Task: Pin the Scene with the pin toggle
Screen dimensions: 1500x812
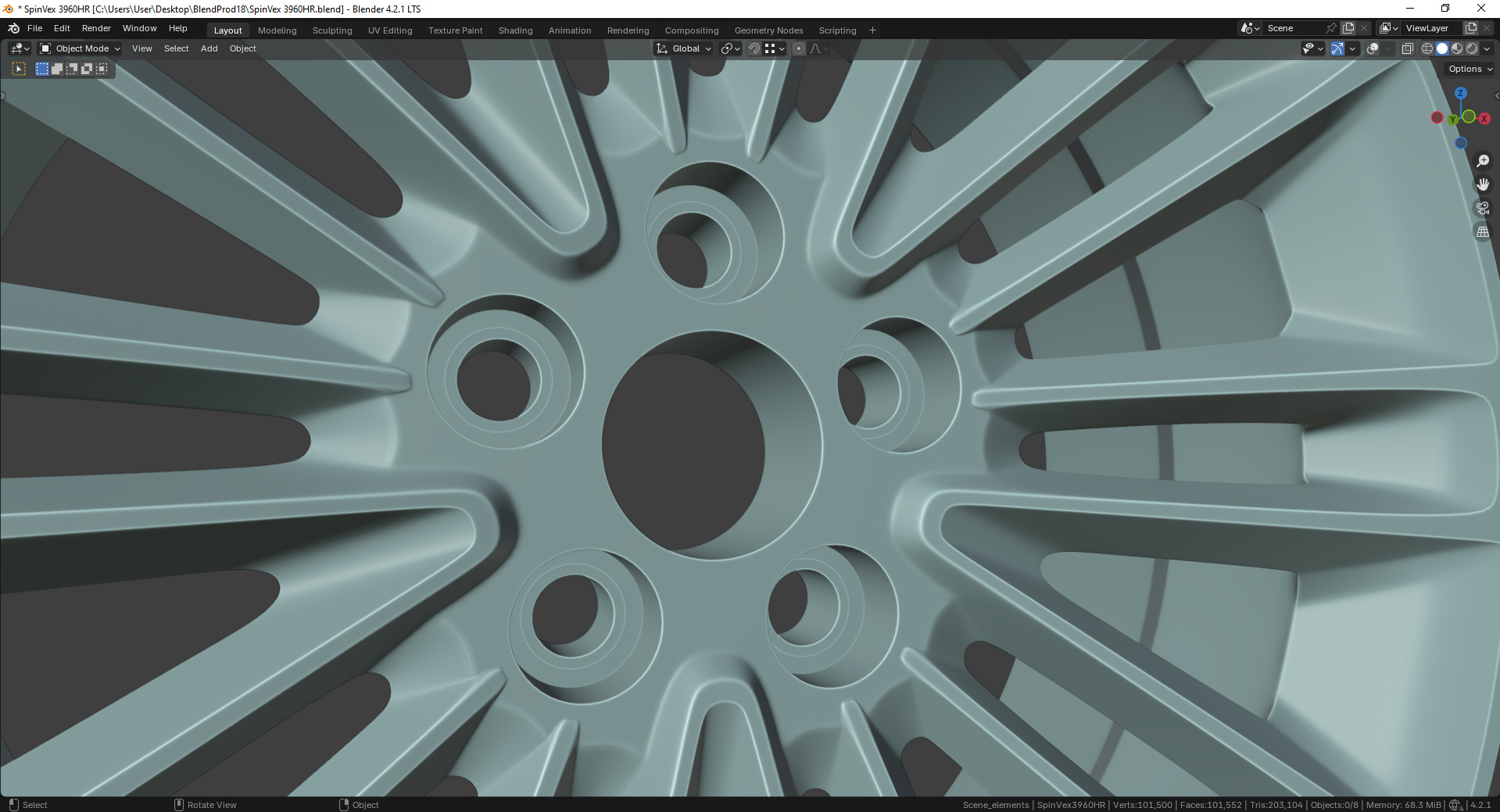Action: [x=1331, y=28]
